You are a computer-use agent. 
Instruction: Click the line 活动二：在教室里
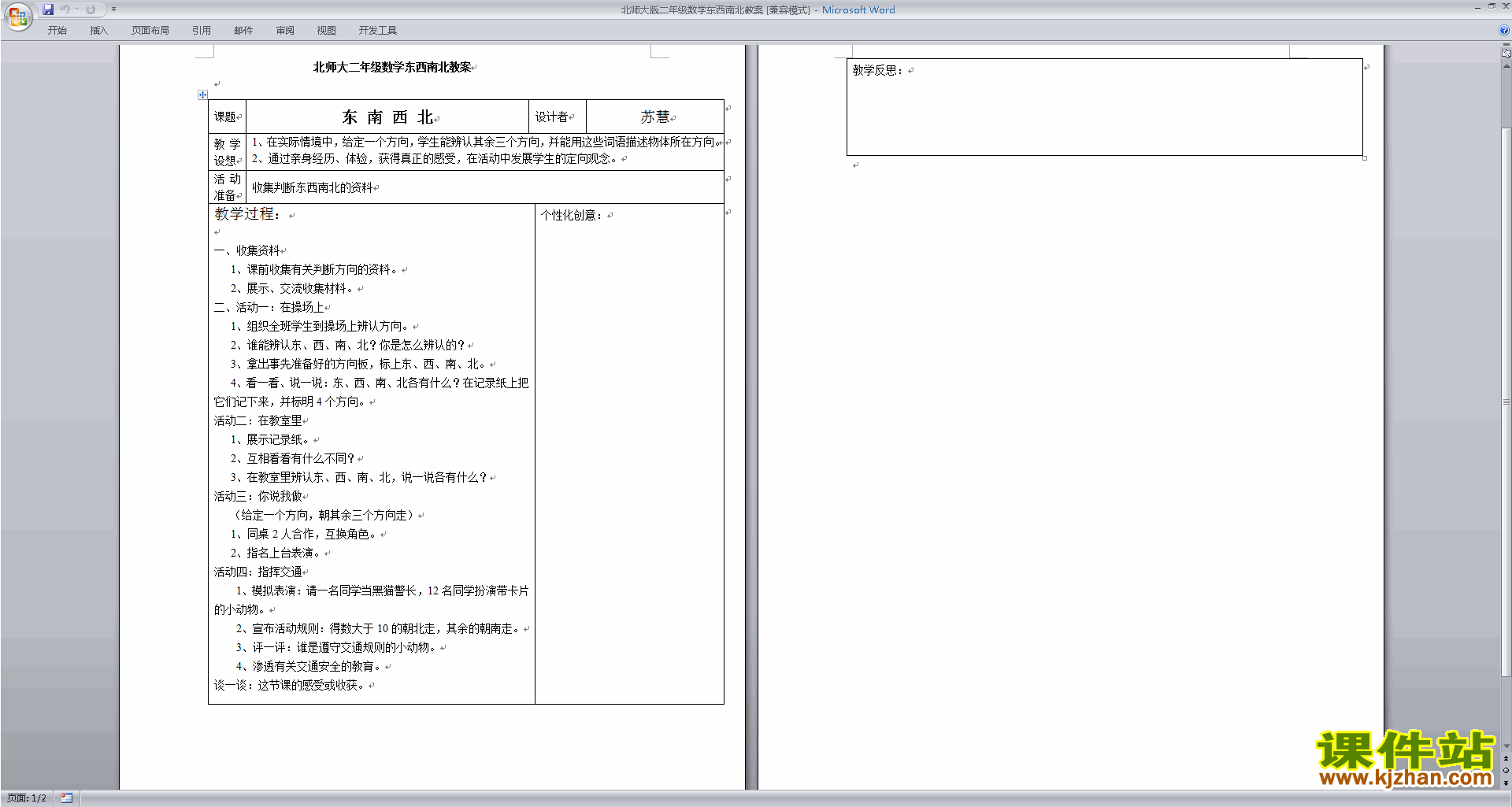tap(258, 420)
